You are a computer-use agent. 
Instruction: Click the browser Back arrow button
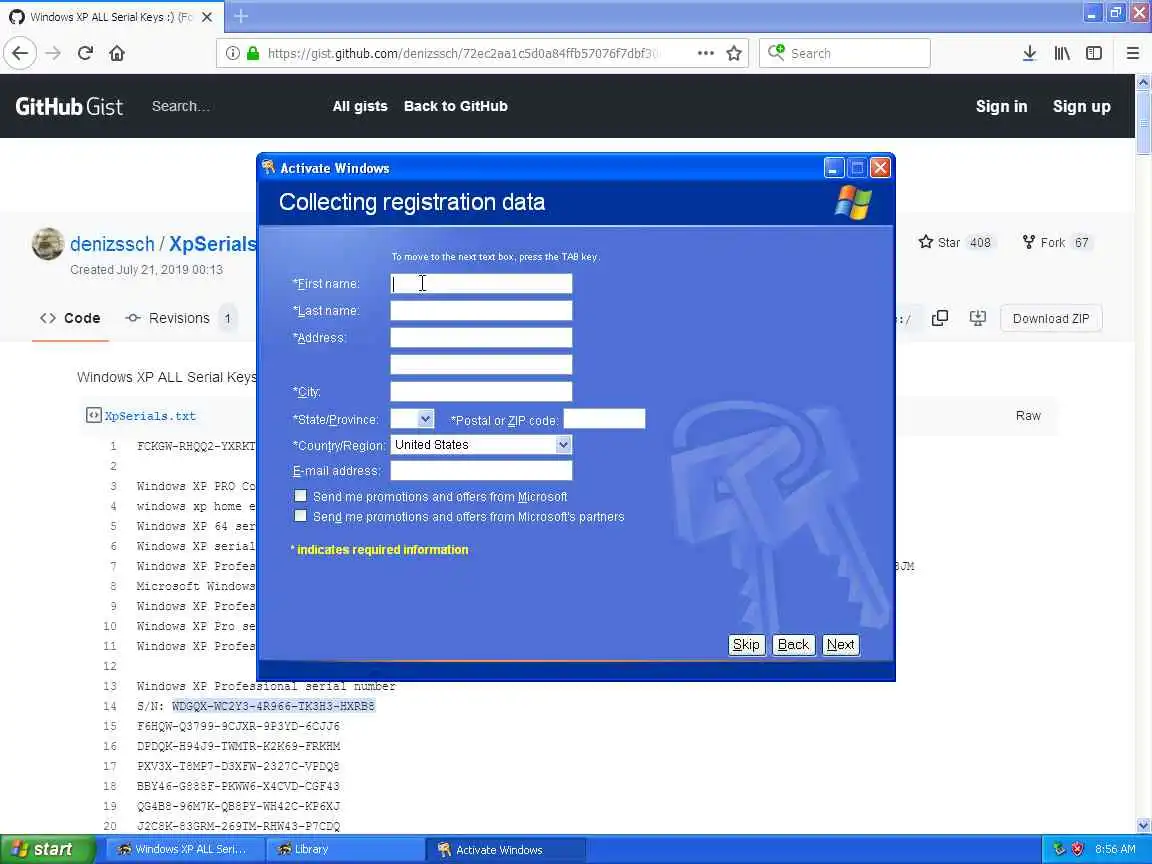(x=21, y=53)
